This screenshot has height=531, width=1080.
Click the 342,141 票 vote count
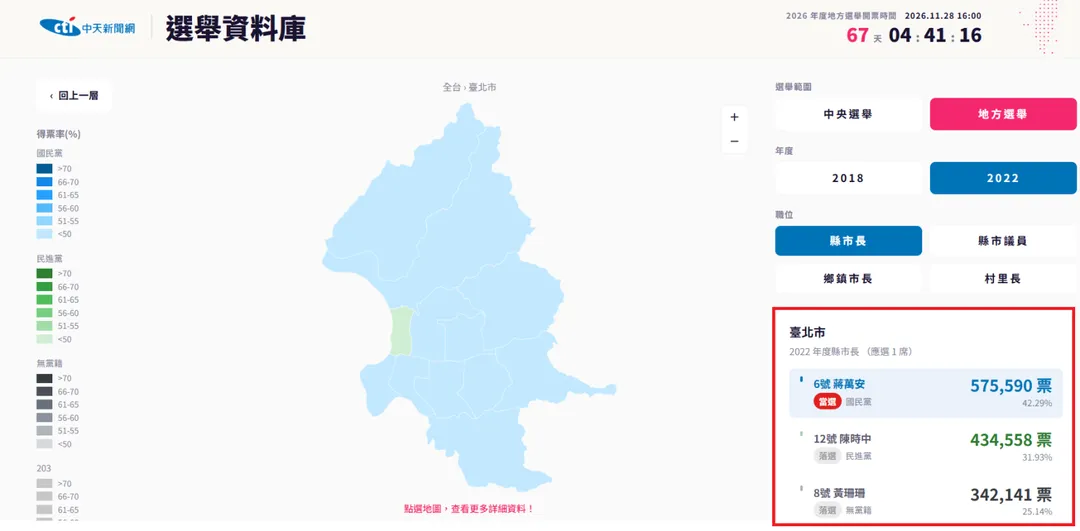point(1011,494)
